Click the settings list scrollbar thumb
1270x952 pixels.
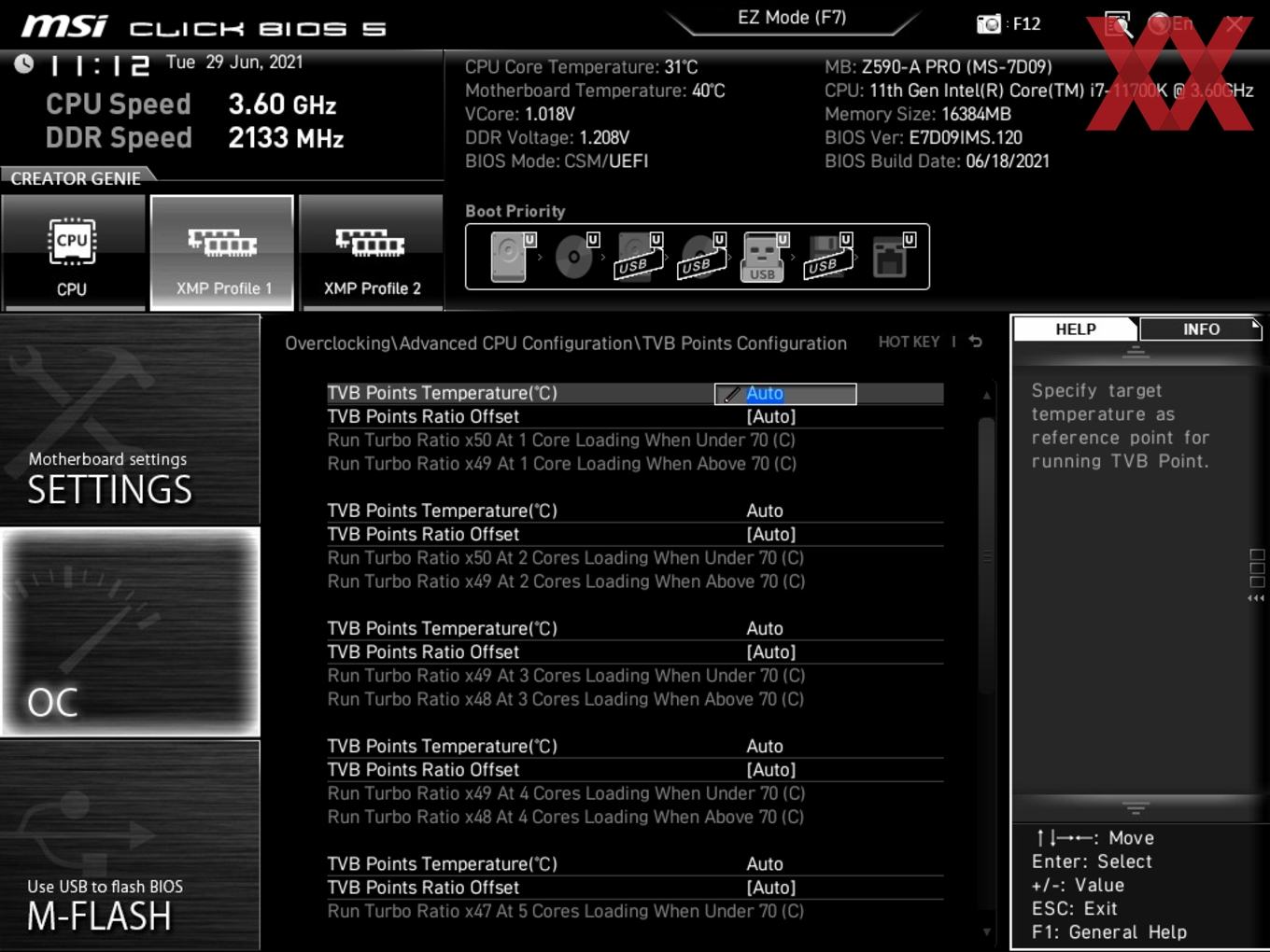986,556
